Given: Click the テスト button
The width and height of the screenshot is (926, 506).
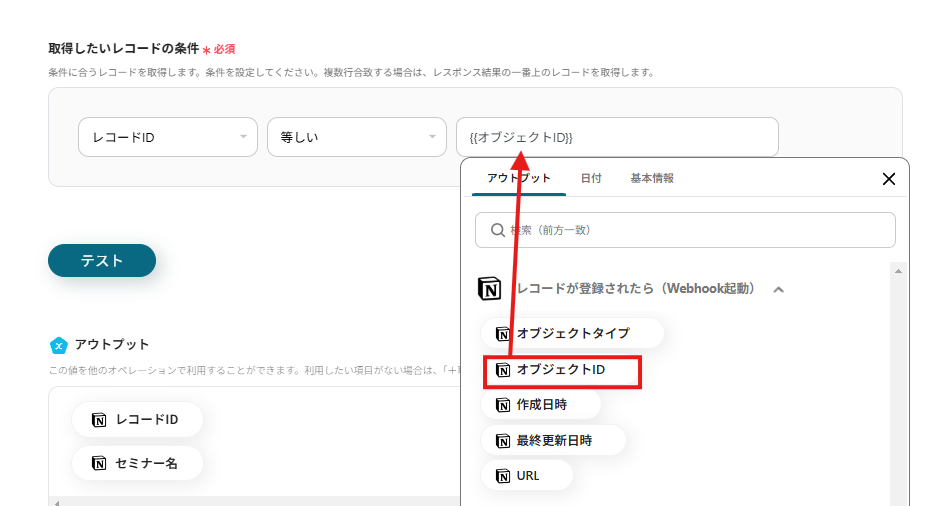Looking at the screenshot, I should pos(102,260).
